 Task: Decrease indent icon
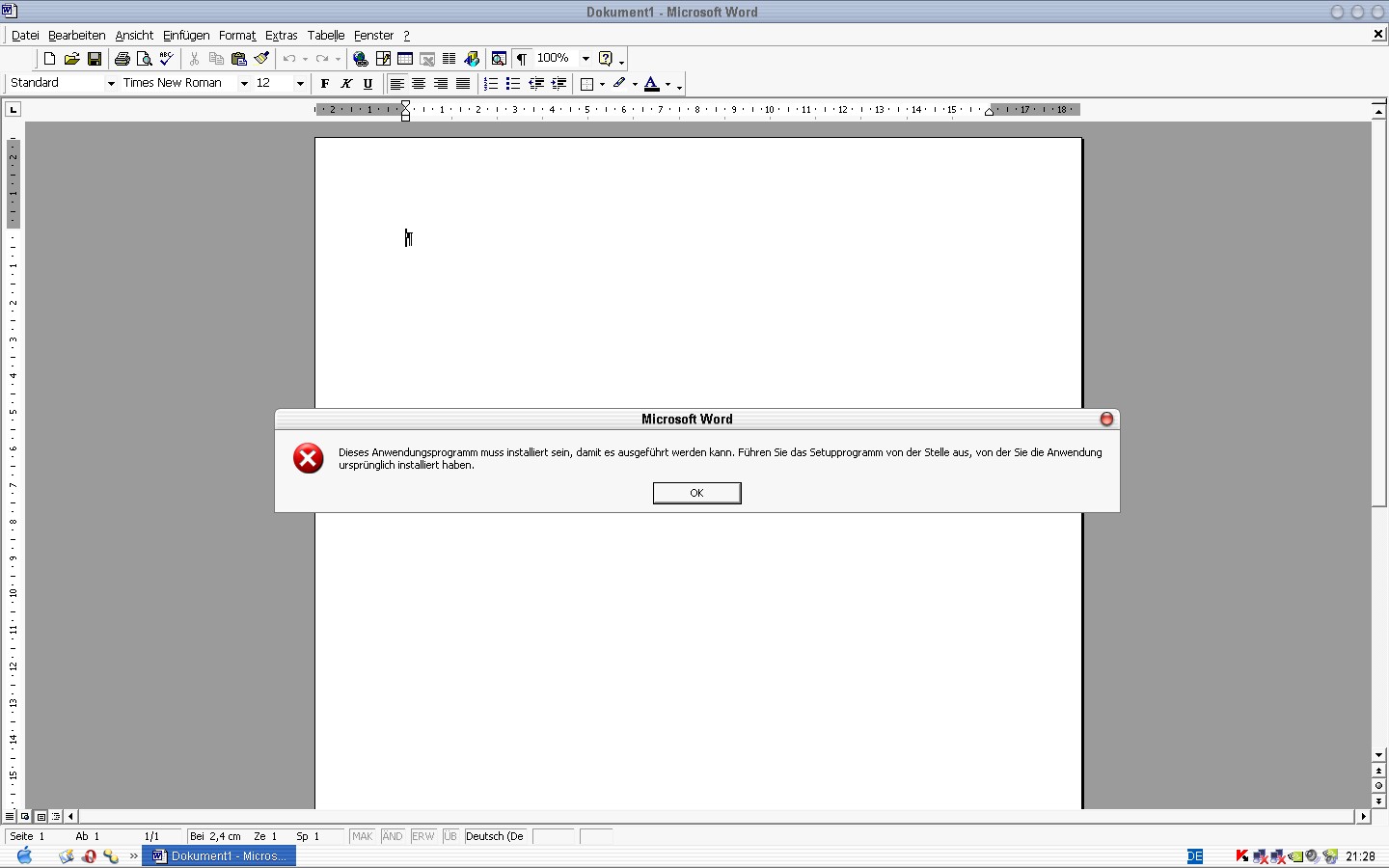tap(536, 84)
